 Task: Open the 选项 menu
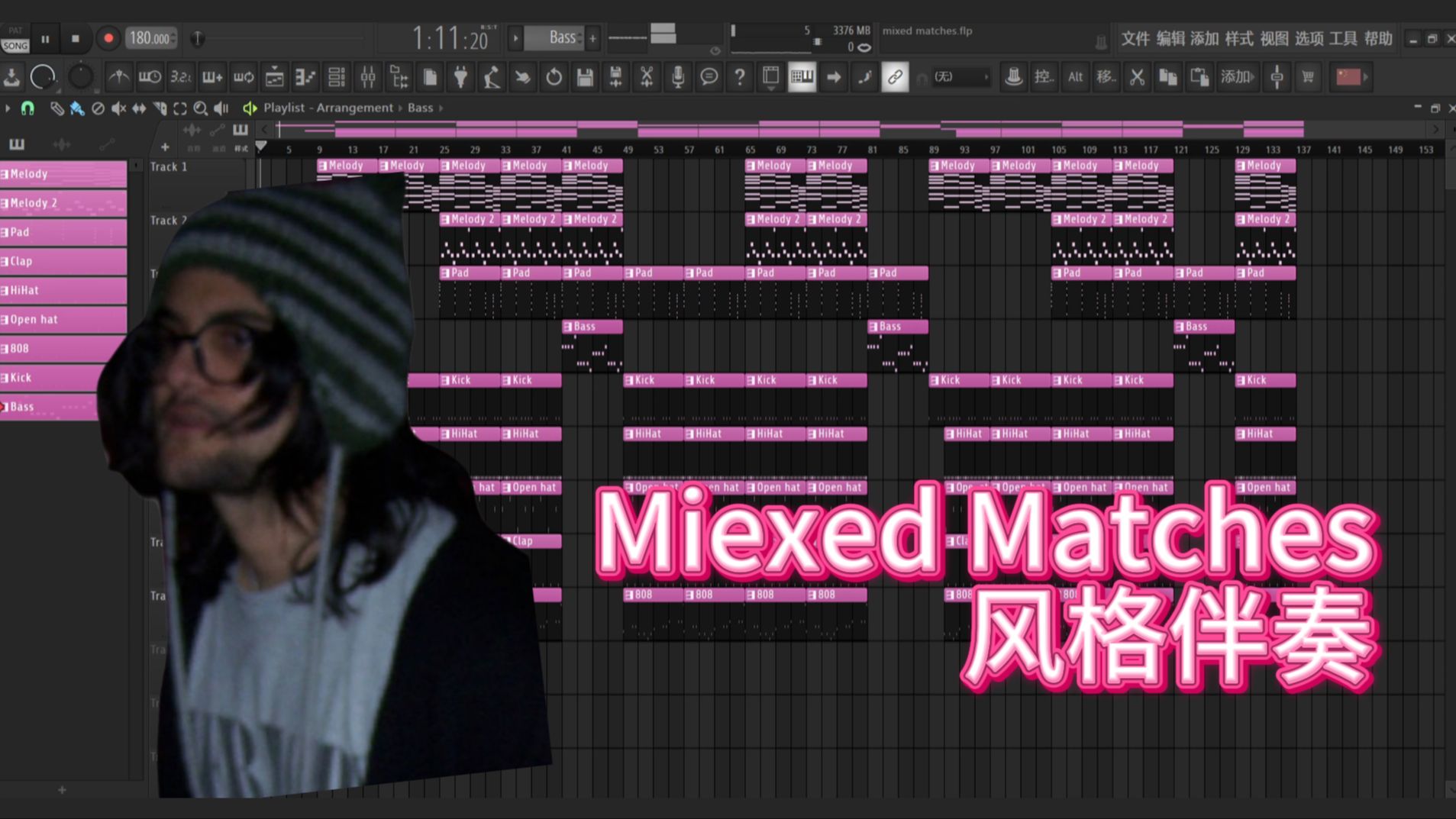[x=1309, y=38]
